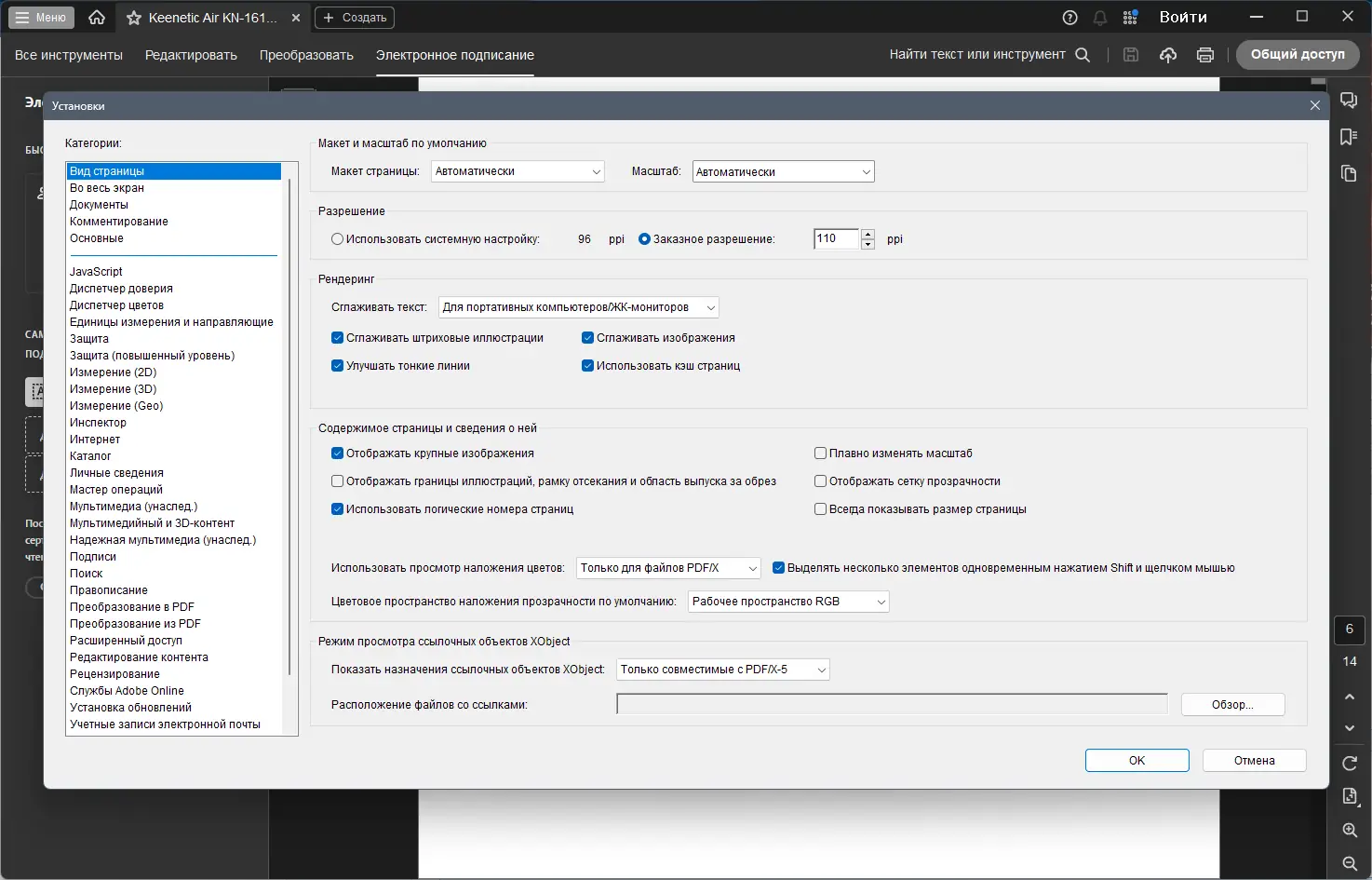This screenshot has height=880, width=1372.
Task: Enable Отображать сетку прозрачности
Action: point(820,481)
